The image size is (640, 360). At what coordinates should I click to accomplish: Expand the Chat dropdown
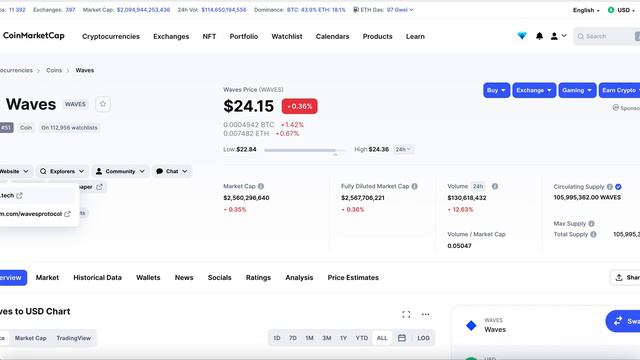click(172, 171)
